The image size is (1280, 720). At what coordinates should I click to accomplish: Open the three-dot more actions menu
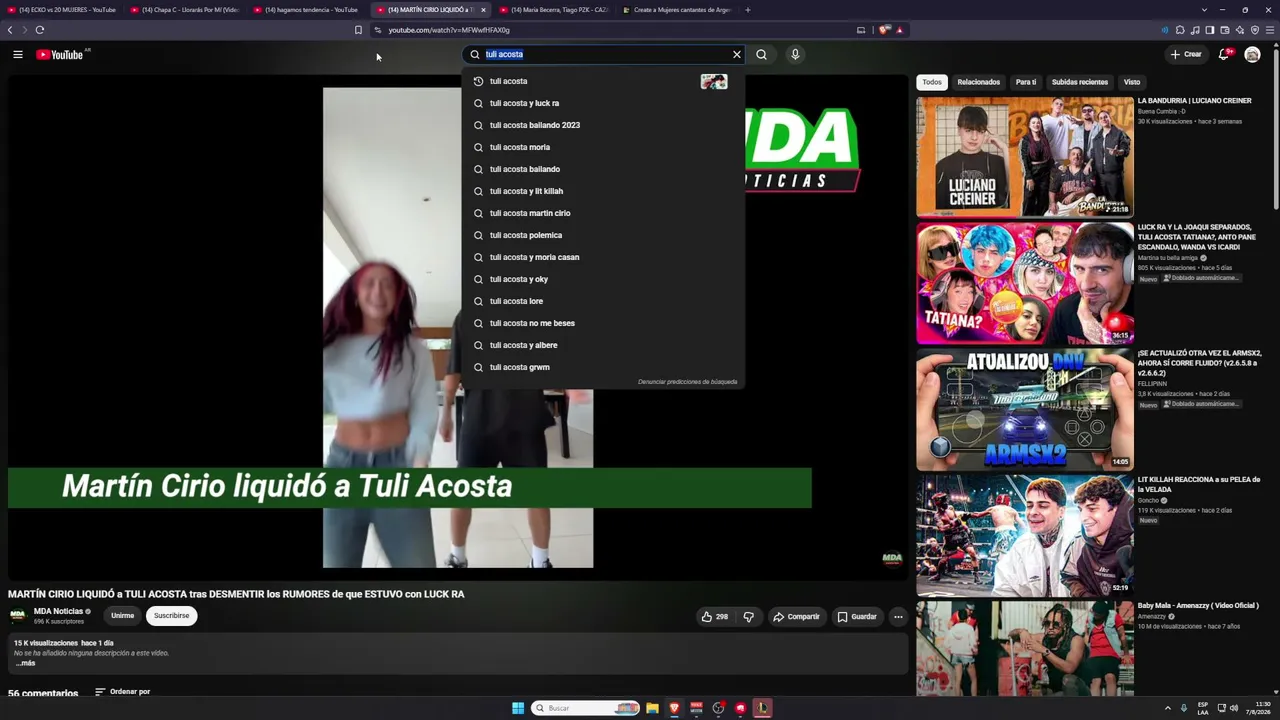(x=898, y=617)
